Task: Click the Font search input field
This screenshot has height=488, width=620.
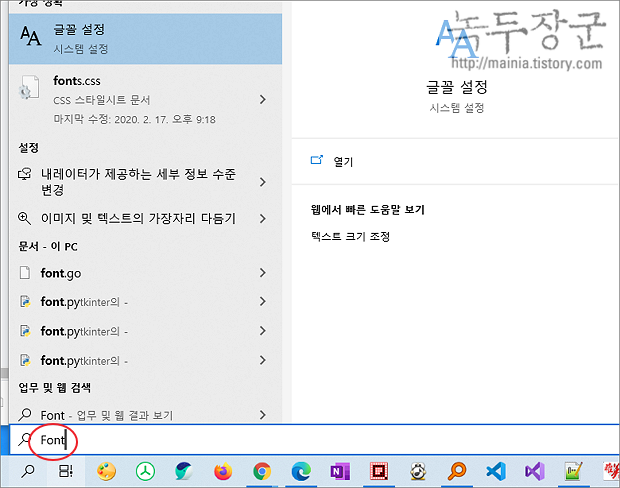Action: click(314, 439)
